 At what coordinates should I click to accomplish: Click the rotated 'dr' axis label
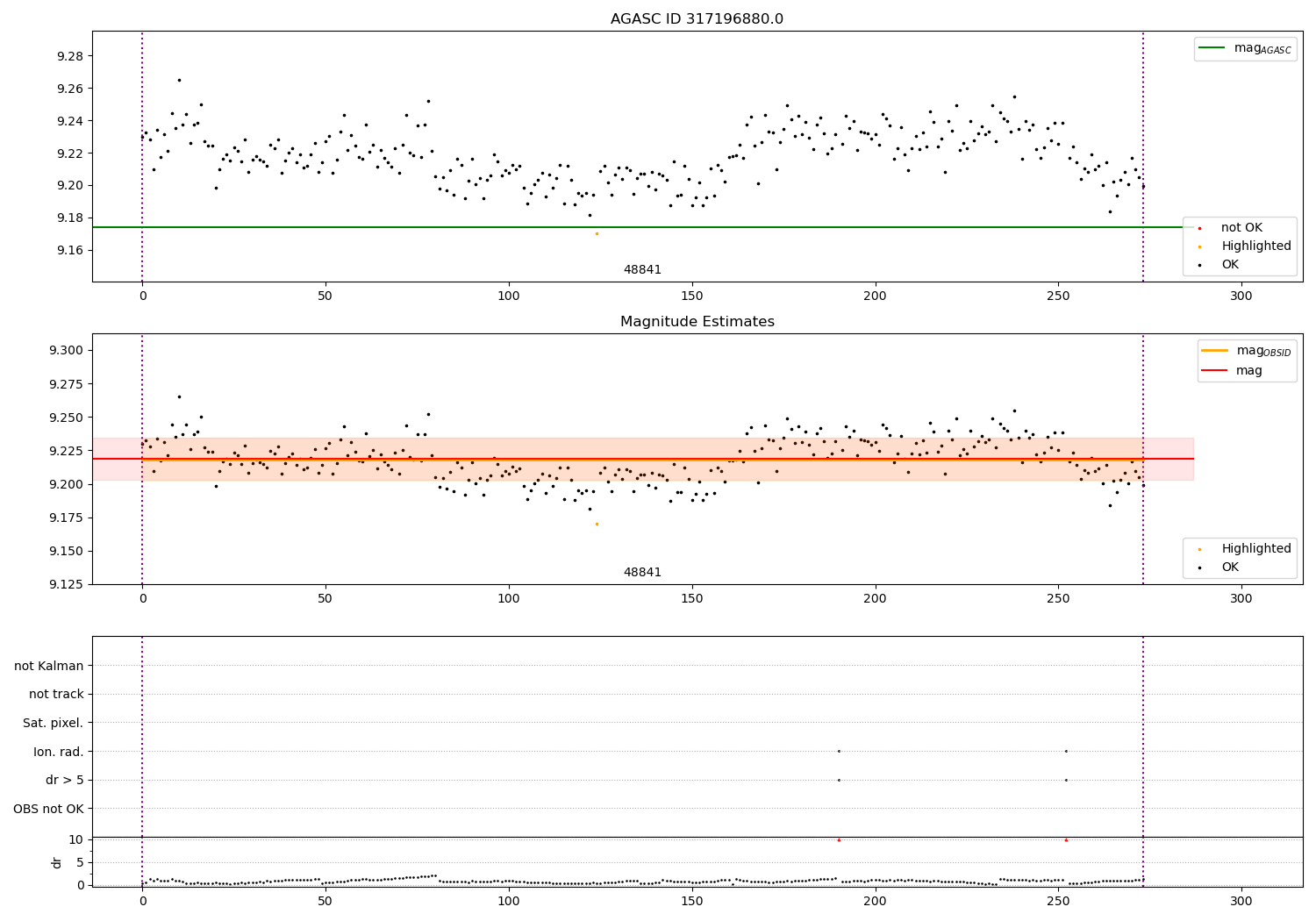tap(57, 862)
